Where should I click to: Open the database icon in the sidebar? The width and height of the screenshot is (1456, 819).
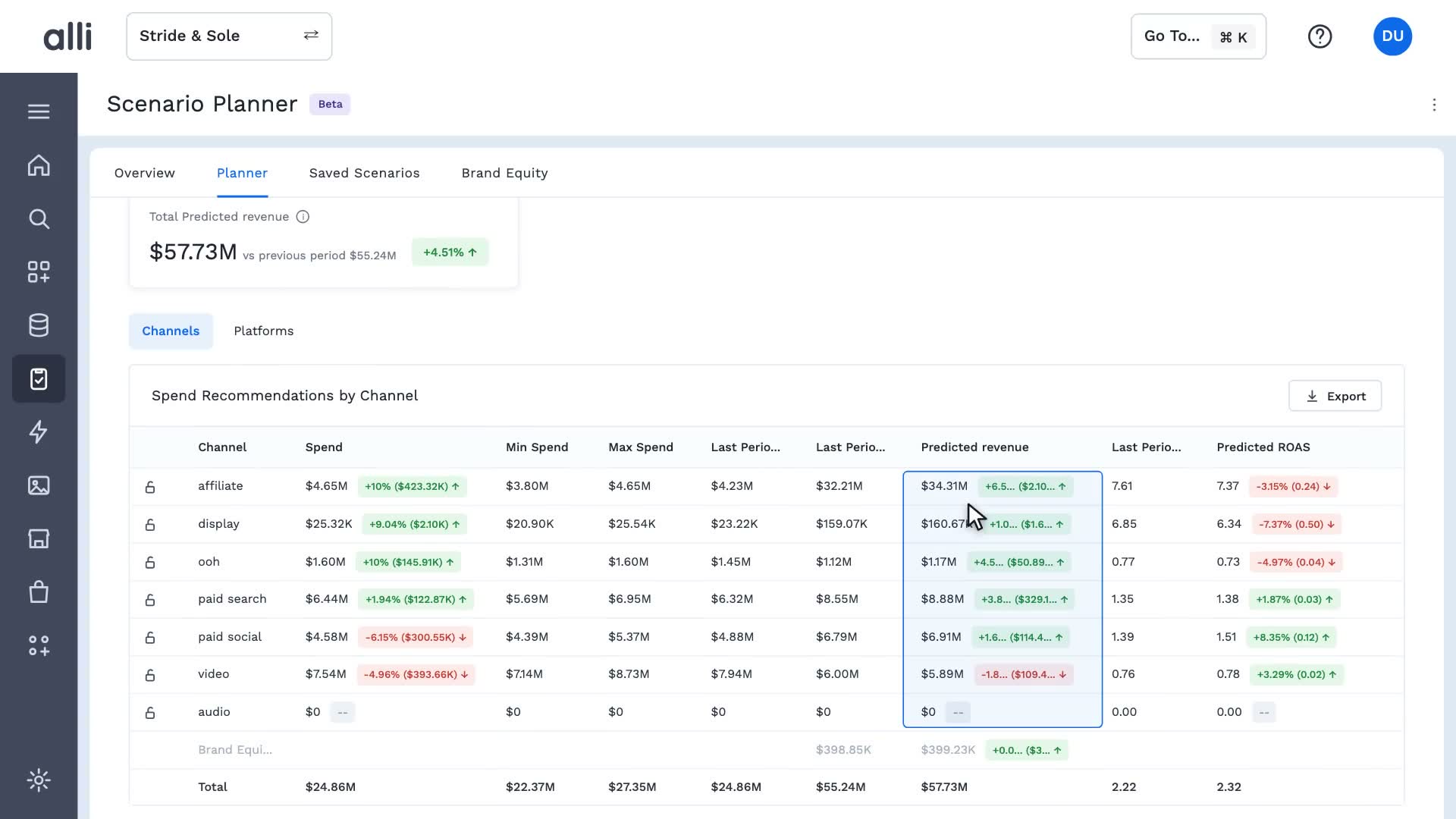click(x=39, y=325)
